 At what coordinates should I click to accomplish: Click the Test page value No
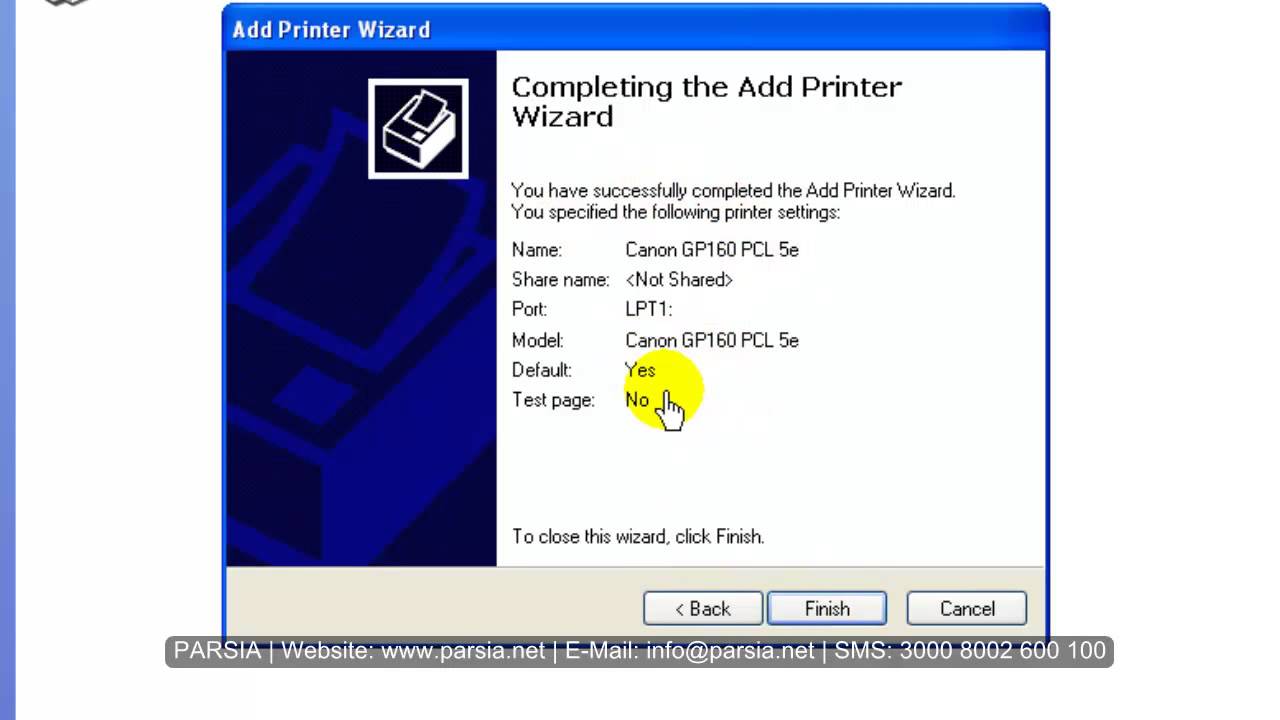tap(637, 400)
